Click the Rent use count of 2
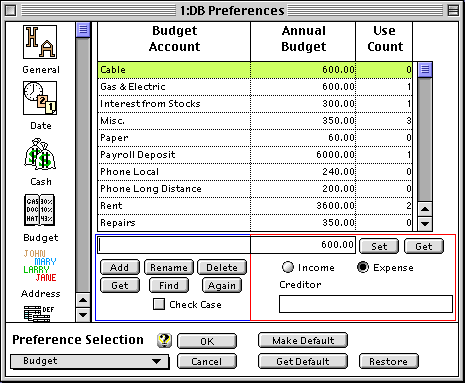Image resolution: width=465 pixels, height=383 pixels. coord(409,206)
